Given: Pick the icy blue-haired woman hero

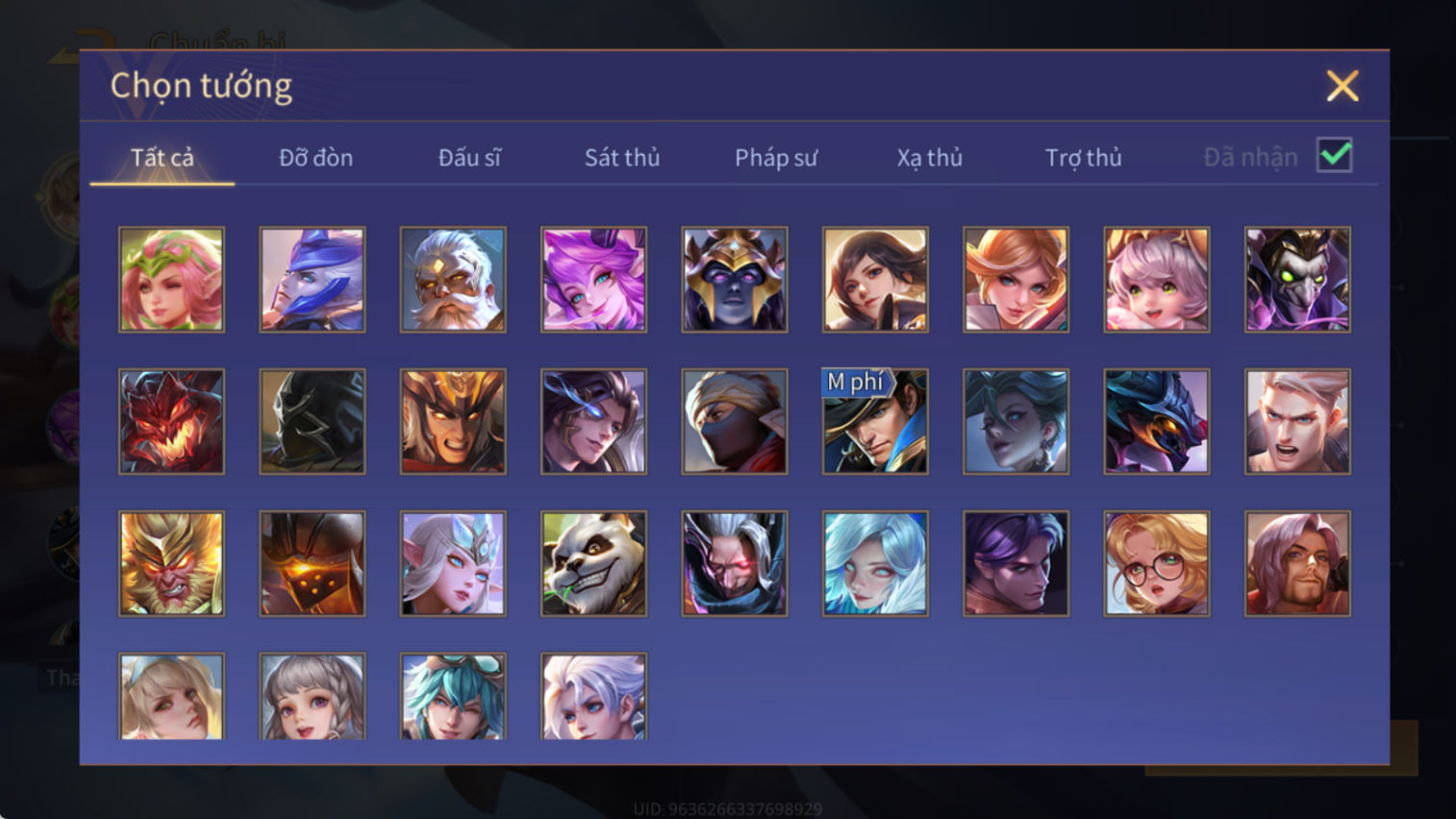Looking at the screenshot, I should 875,563.
